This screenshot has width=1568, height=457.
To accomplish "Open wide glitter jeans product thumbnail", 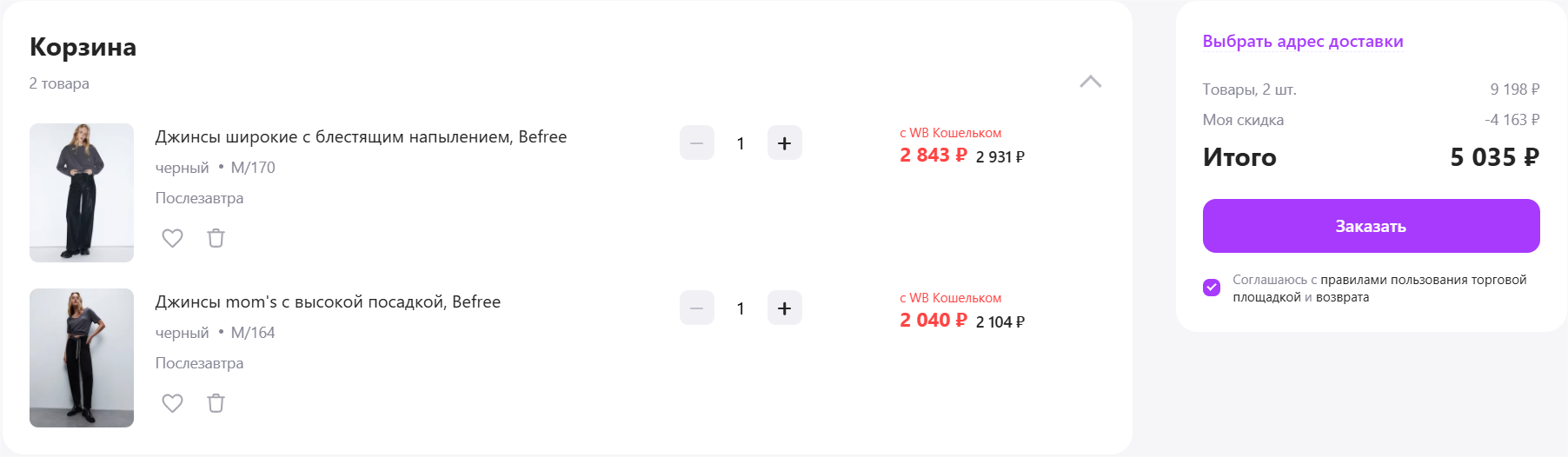I will tap(82, 193).
